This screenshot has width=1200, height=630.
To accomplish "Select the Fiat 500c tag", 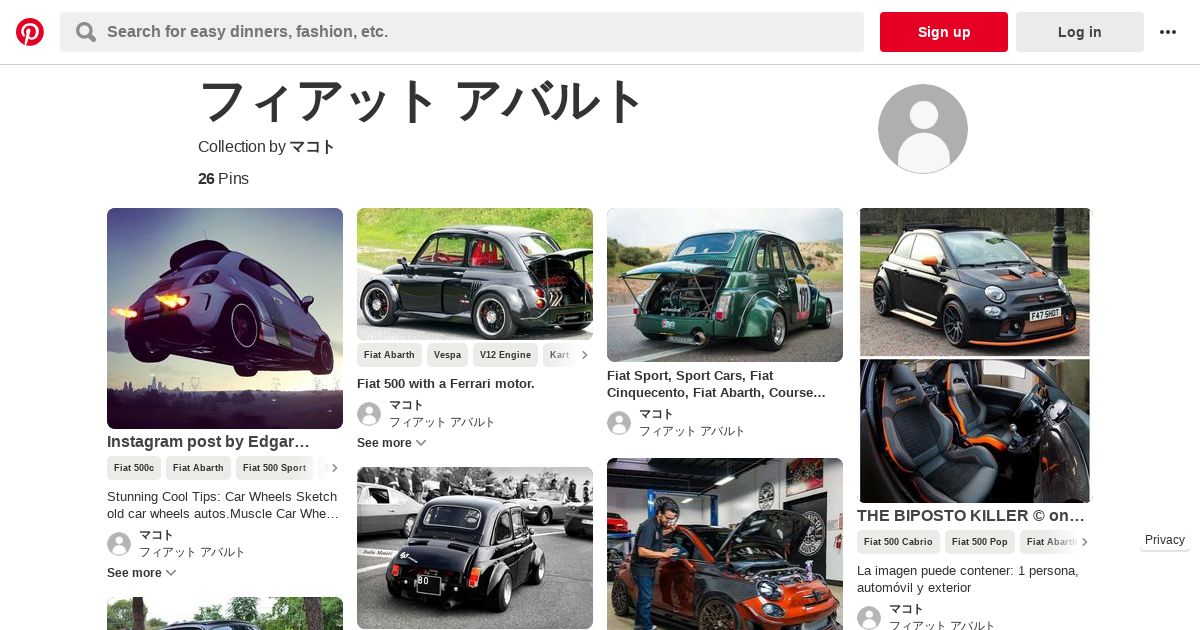I will click(x=134, y=468).
